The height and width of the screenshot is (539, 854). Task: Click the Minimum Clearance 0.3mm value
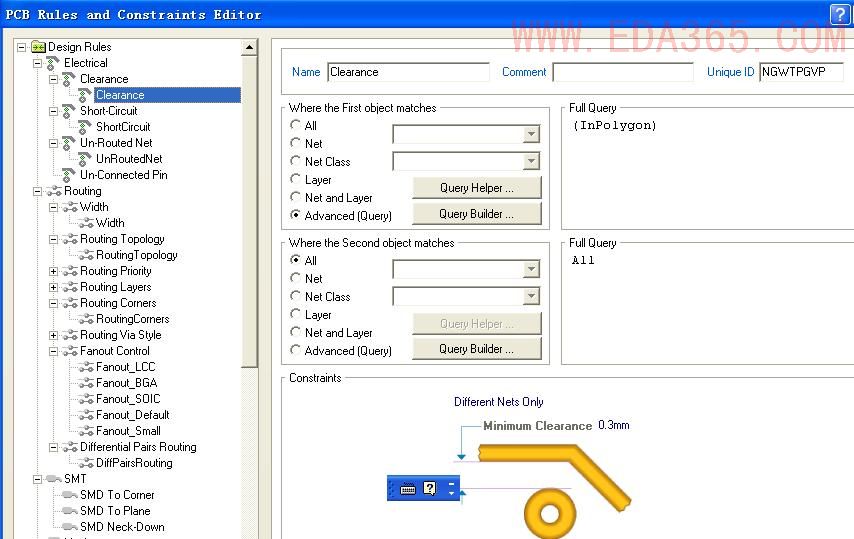pyautogui.click(x=614, y=425)
